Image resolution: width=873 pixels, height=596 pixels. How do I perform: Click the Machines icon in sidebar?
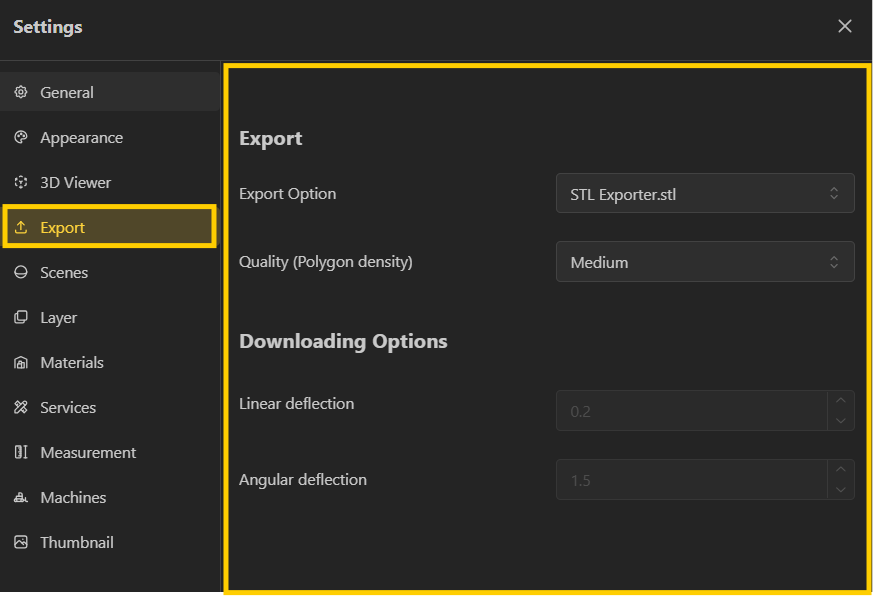pos(21,497)
